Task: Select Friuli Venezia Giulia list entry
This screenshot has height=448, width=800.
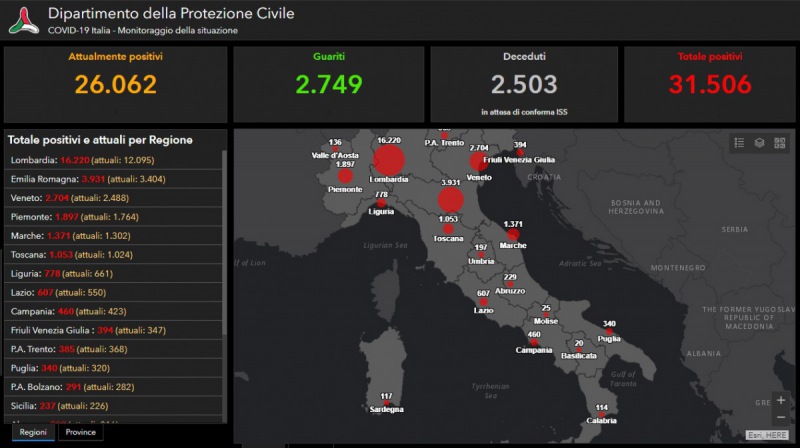Action: tap(112, 329)
